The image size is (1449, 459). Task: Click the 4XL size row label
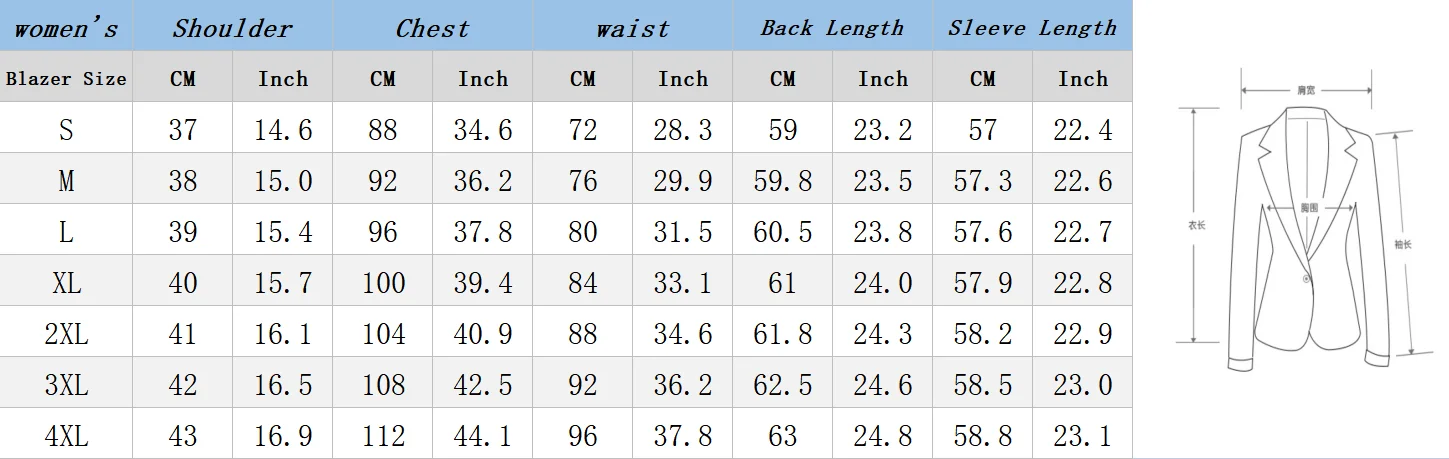pyautogui.click(x=66, y=436)
